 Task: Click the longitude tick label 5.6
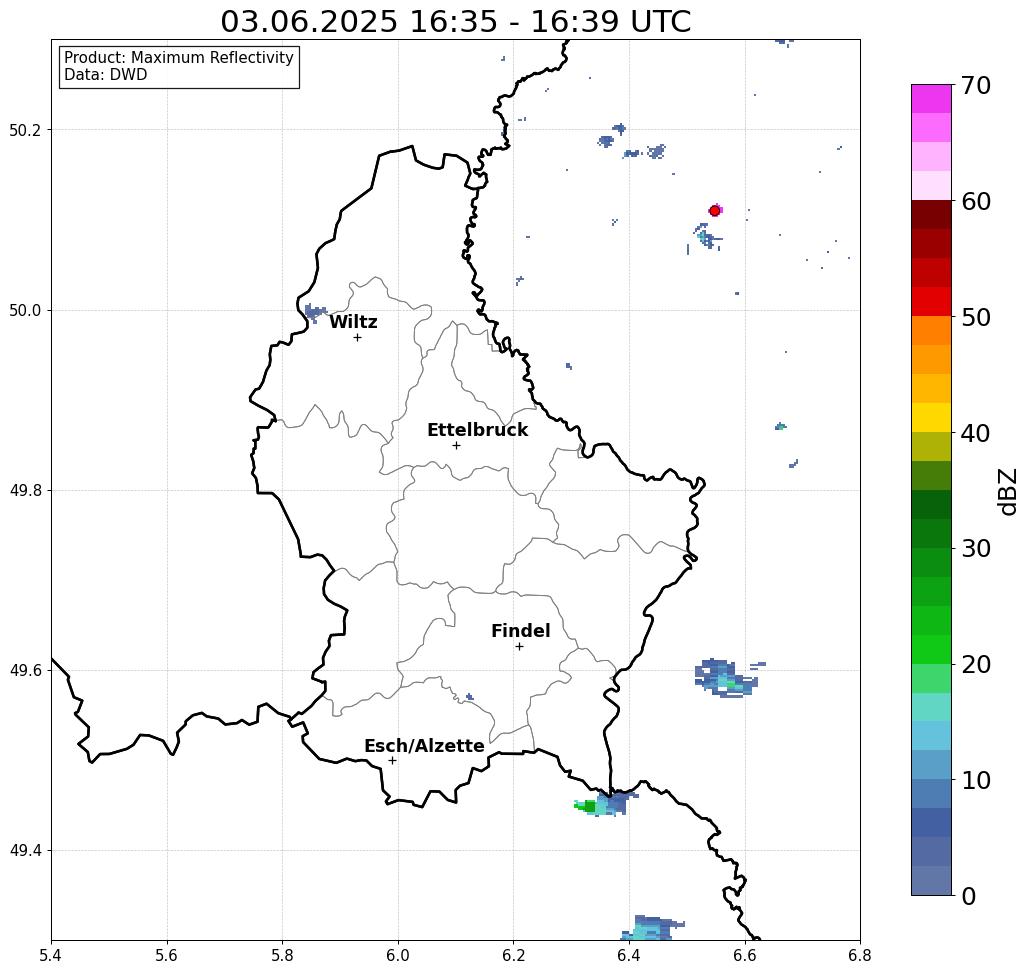(167, 955)
